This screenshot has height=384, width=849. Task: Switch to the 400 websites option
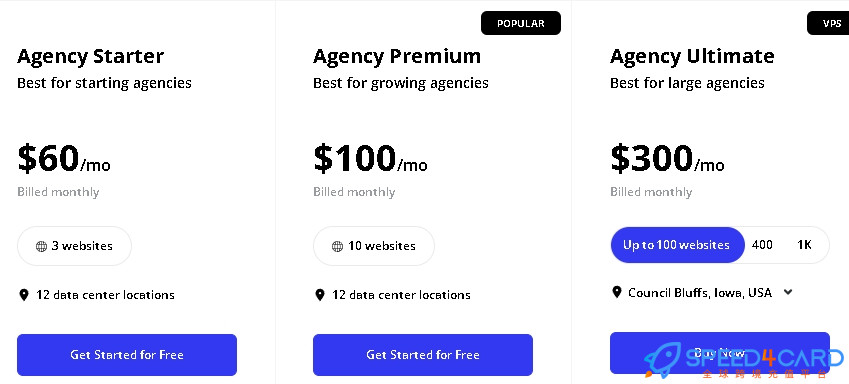(x=762, y=245)
